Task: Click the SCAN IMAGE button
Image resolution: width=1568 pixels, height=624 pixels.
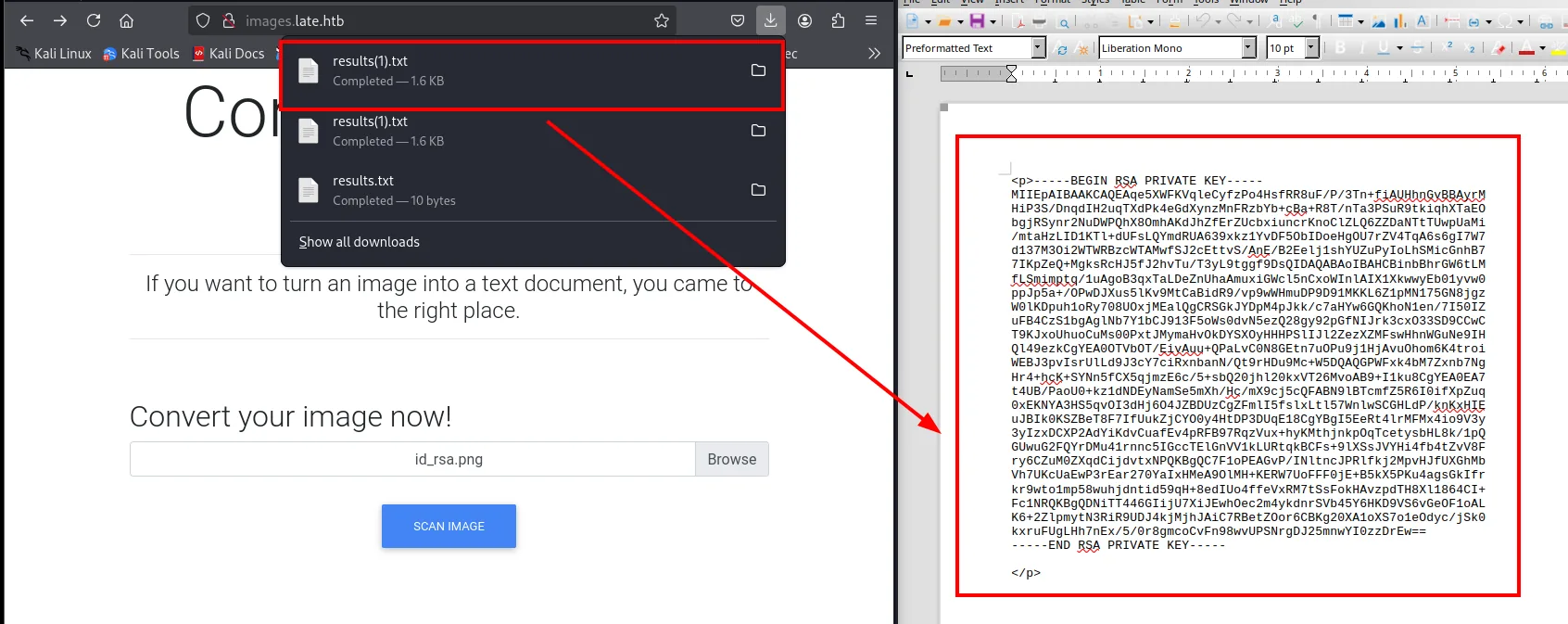Action: (449, 526)
